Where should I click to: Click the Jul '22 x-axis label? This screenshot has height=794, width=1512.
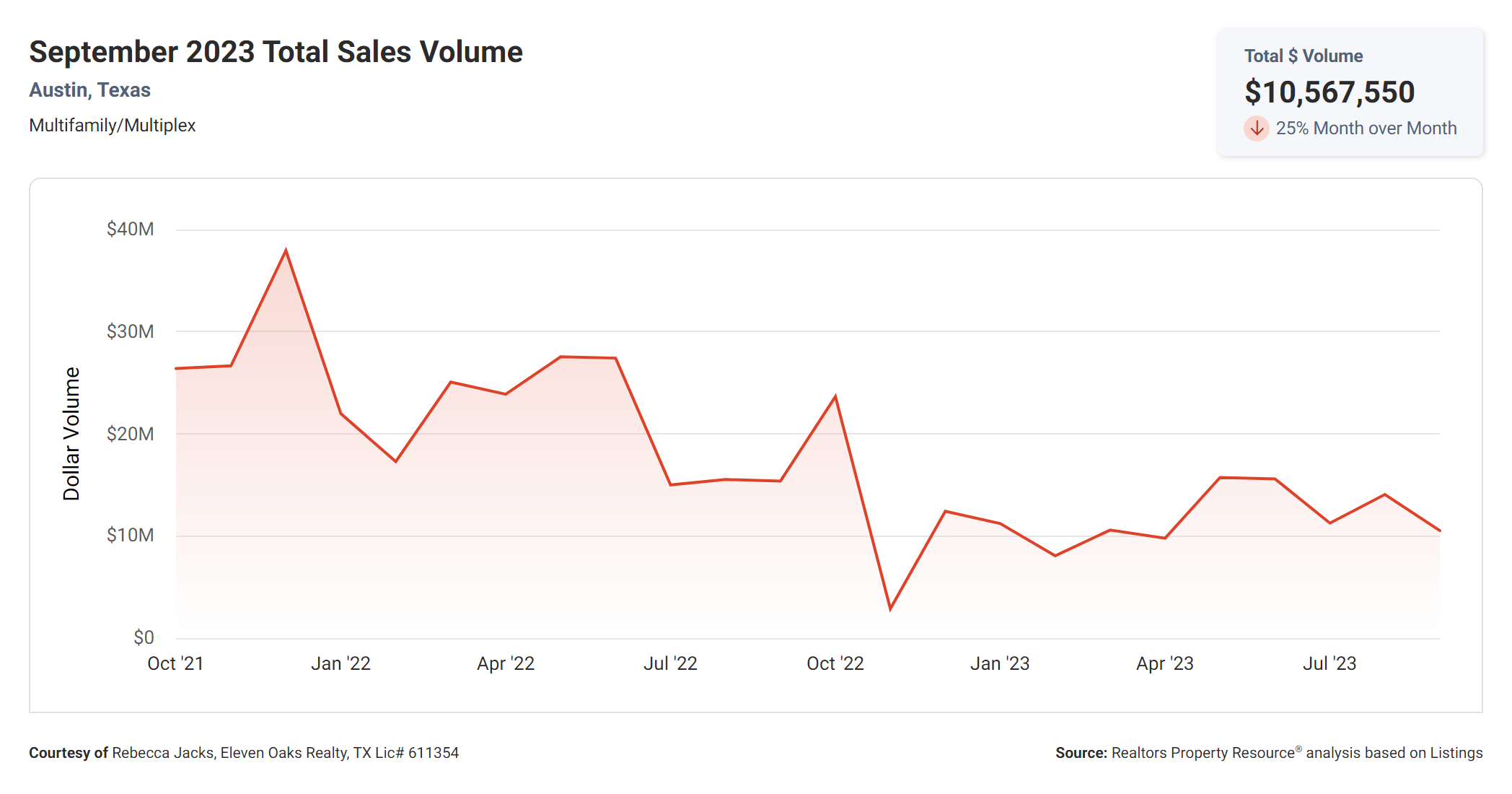pyautogui.click(x=670, y=664)
